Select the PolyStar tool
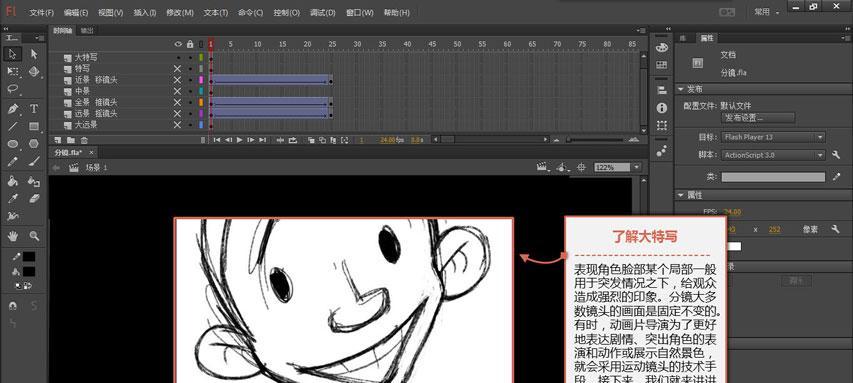Viewport: 853px width, 383px height. (34, 144)
